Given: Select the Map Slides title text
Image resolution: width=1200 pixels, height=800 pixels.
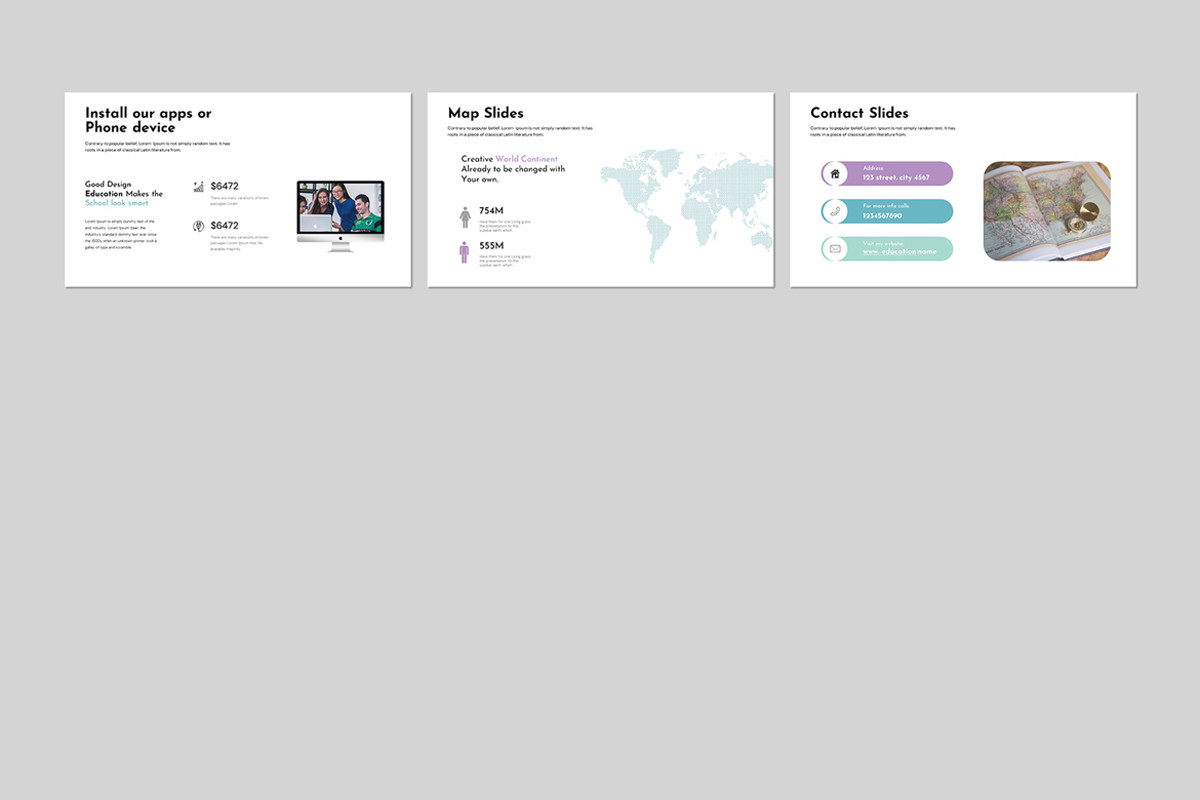Looking at the screenshot, I should [486, 113].
